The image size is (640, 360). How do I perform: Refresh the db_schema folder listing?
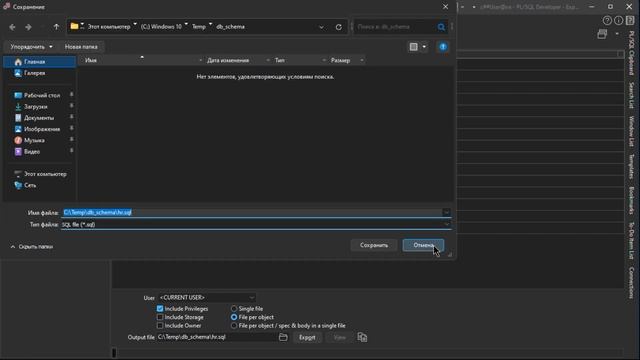(x=339, y=27)
